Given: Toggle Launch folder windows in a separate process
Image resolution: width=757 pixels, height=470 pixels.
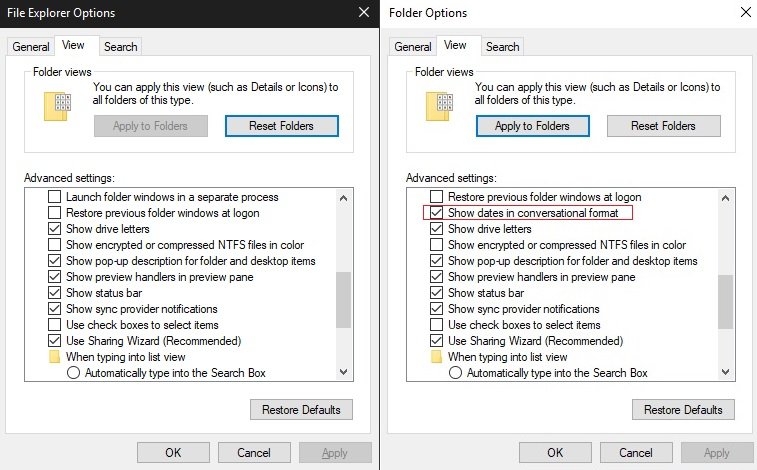Looking at the screenshot, I should pyautogui.click(x=55, y=197).
